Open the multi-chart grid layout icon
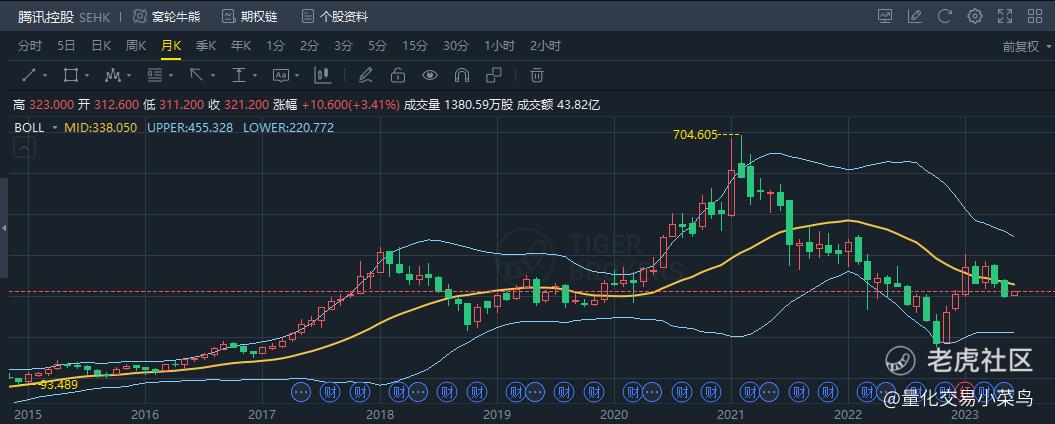 coord(1034,16)
